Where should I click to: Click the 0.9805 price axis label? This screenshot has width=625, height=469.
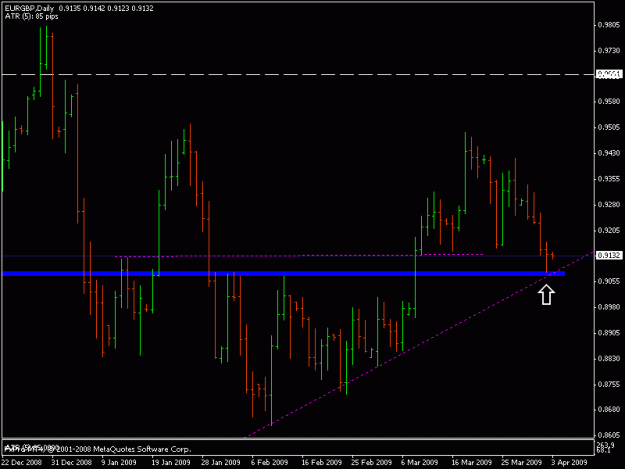tap(609, 25)
